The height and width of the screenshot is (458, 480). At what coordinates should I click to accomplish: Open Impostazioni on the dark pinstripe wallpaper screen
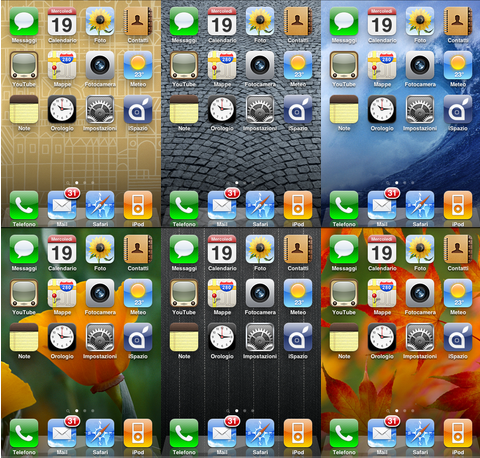pos(260,337)
